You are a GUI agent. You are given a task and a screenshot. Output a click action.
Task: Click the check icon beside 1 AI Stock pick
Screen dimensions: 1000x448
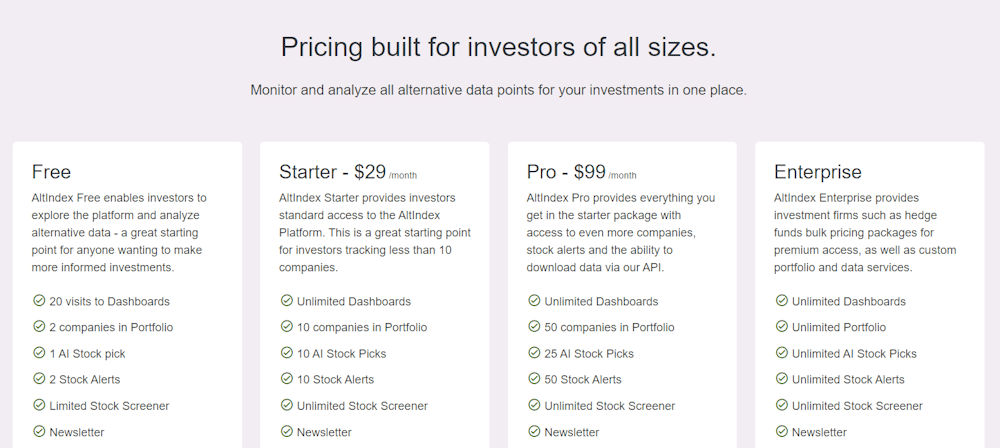[x=39, y=353]
